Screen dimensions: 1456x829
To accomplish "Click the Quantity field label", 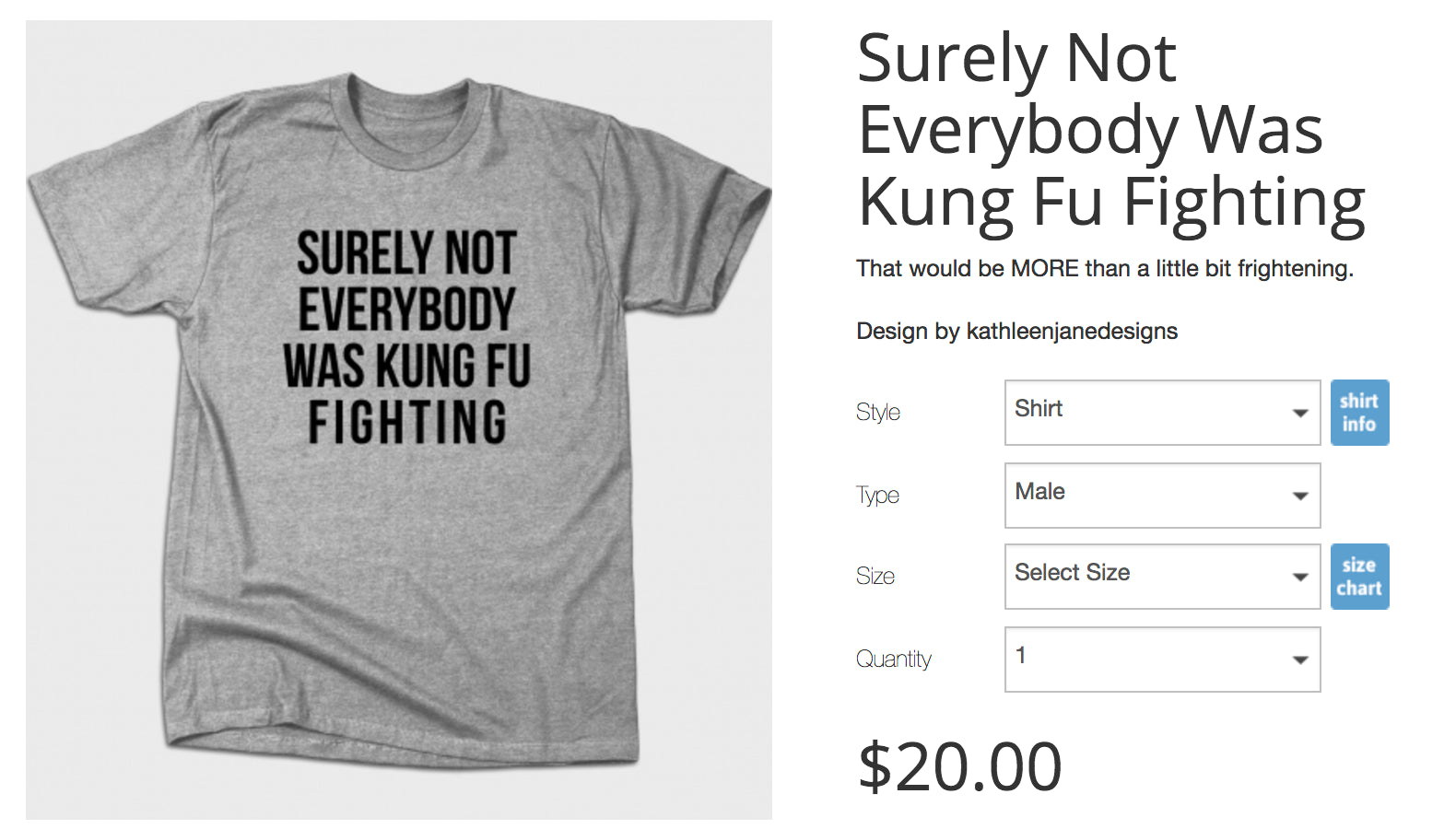I will 893,660.
